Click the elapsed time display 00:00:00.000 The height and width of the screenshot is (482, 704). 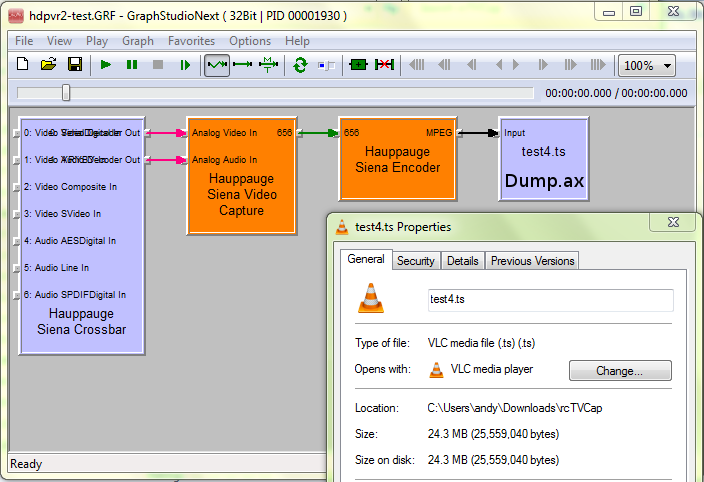pyautogui.click(x=578, y=93)
